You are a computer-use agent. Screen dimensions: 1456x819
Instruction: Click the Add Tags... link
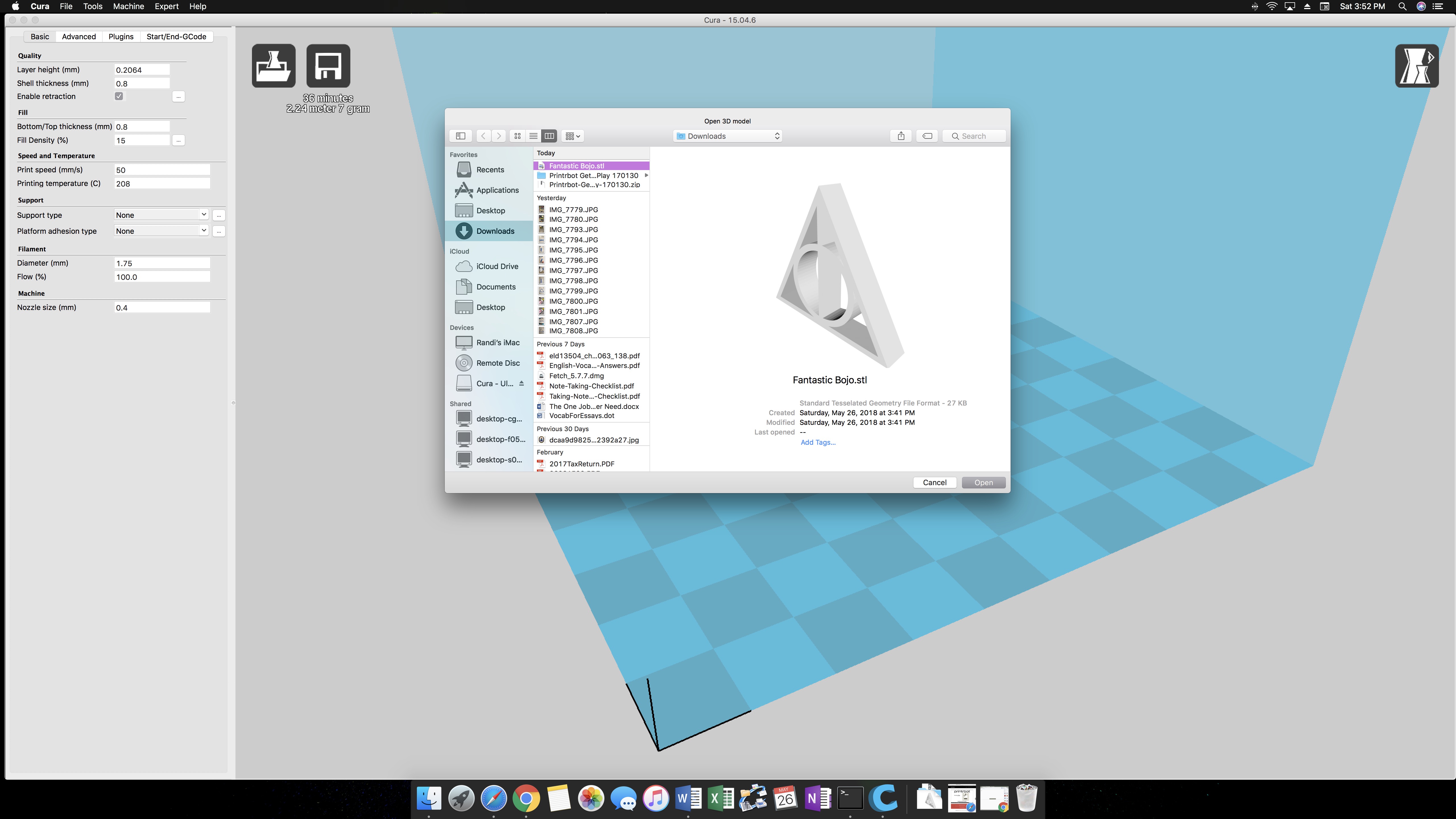click(x=818, y=442)
